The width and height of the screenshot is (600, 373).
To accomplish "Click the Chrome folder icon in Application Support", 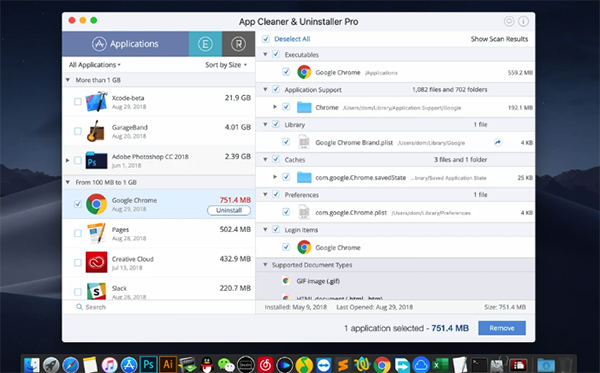I will (x=304, y=107).
